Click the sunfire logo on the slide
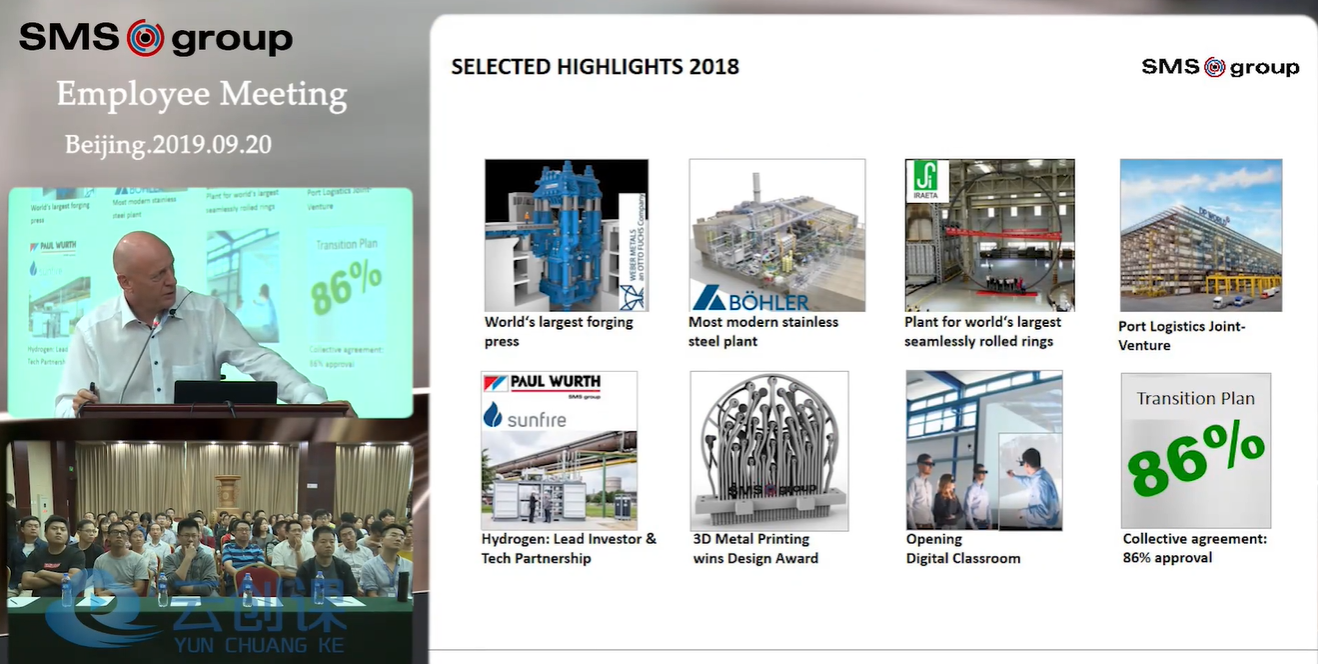 coord(525,417)
